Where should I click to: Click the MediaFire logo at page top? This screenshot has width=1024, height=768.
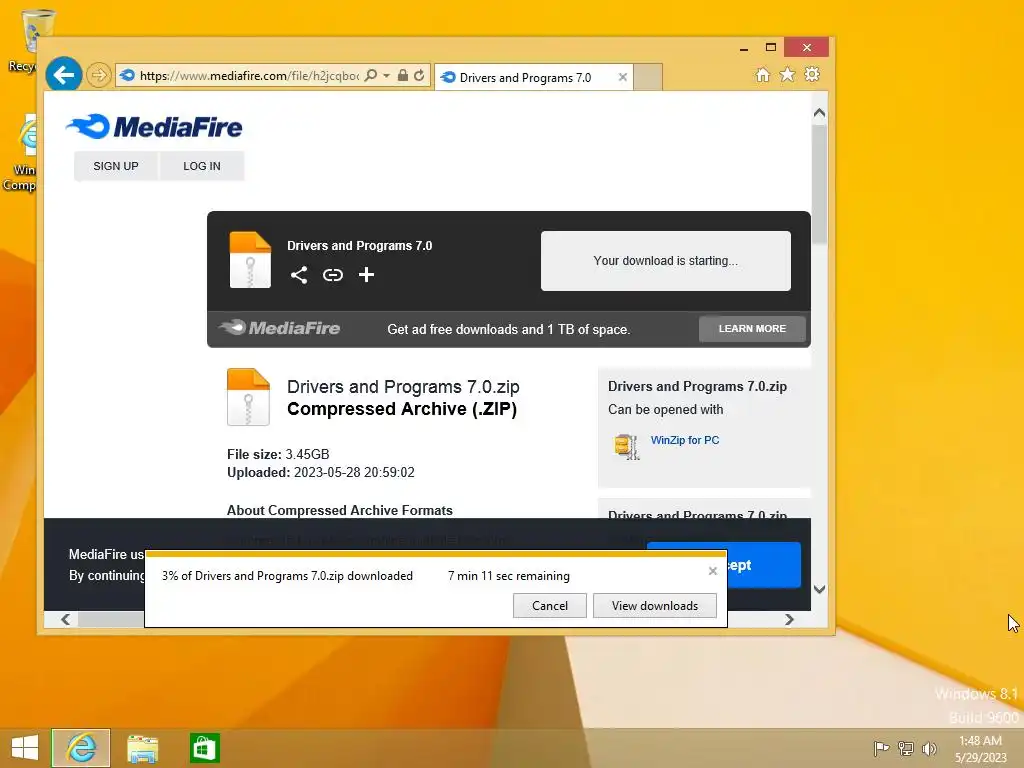154,127
